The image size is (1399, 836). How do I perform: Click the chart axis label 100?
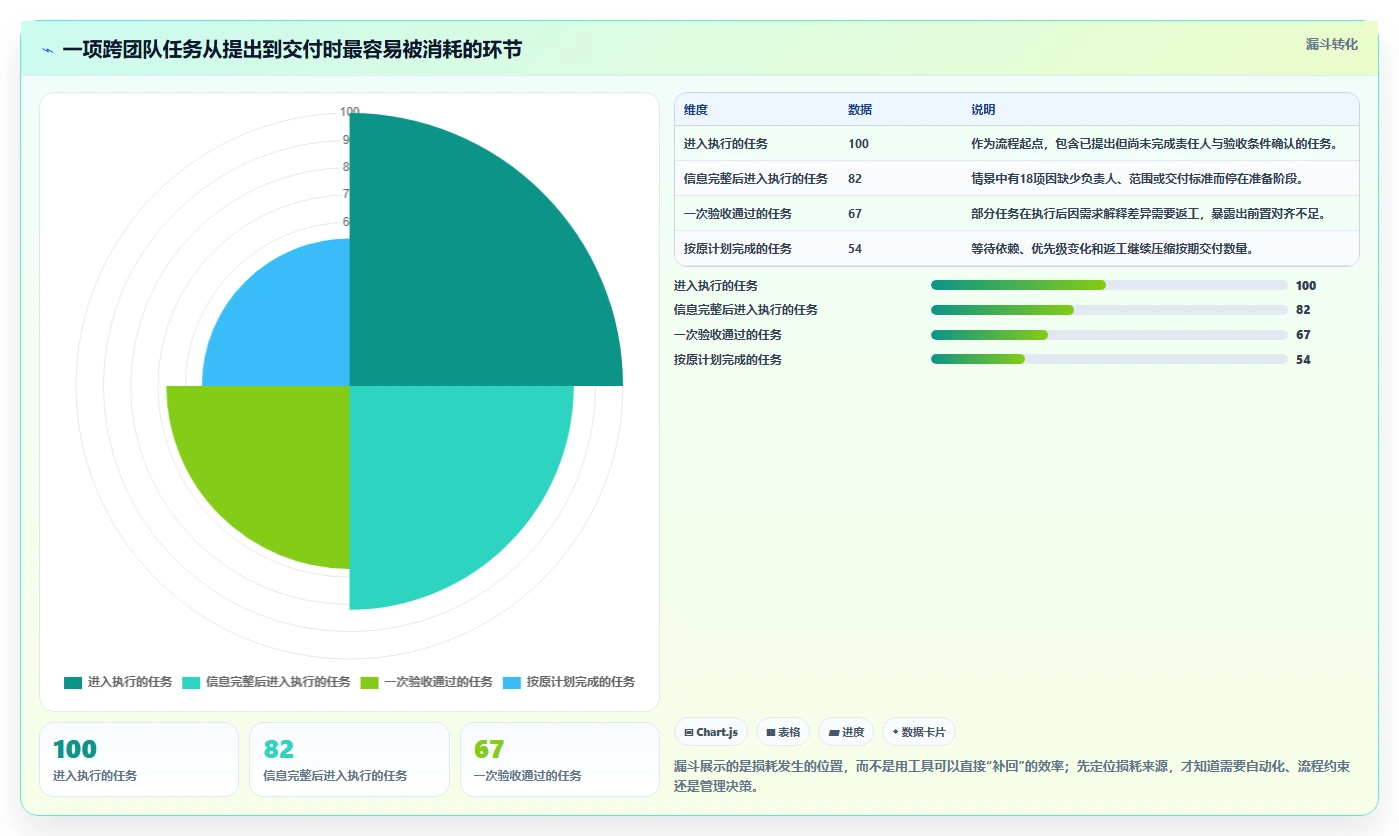point(349,112)
